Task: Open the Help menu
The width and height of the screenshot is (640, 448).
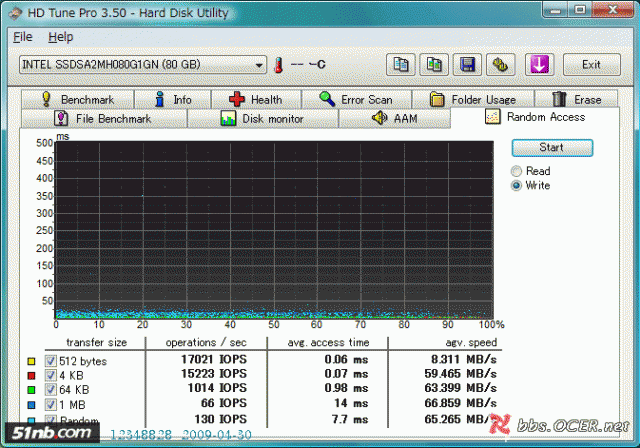Action: pyautogui.click(x=60, y=37)
